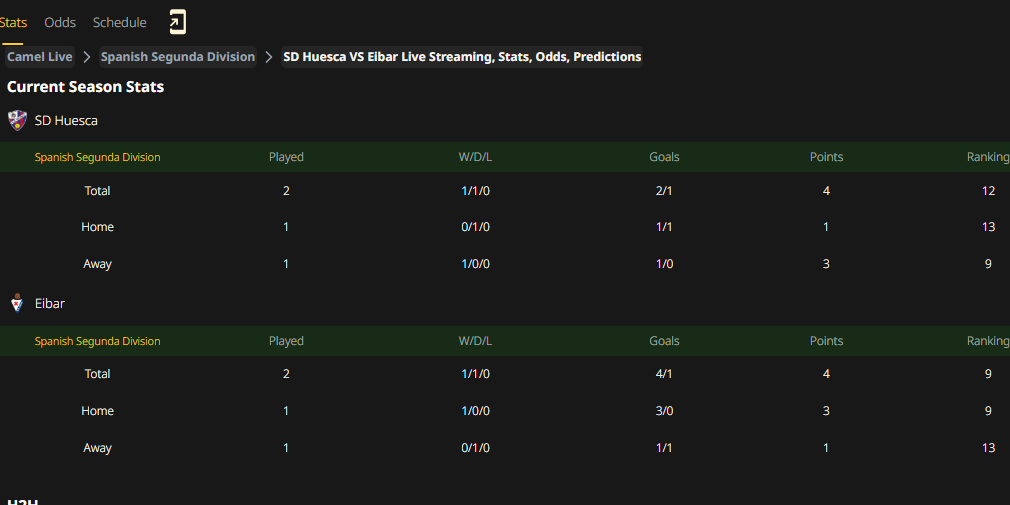
Task: Open the Eibar team name link
Action: point(50,303)
